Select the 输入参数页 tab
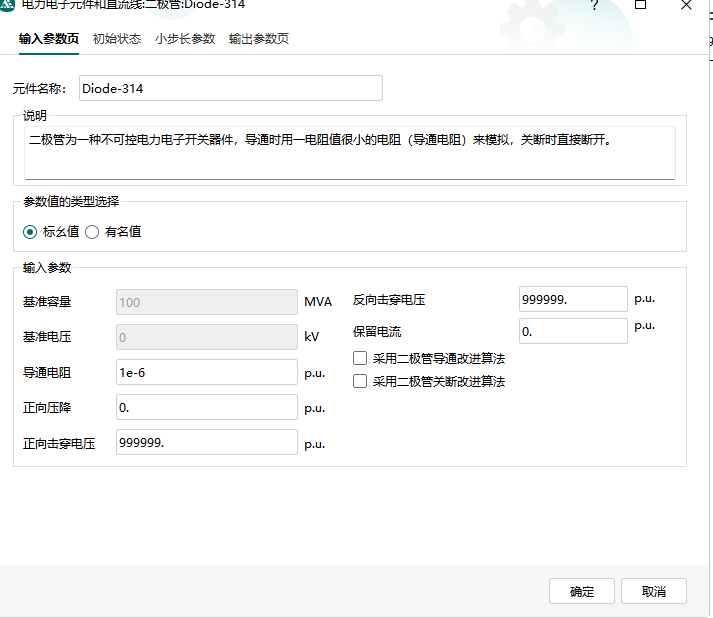This screenshot has width=713, height=618. tap(49, 39)
